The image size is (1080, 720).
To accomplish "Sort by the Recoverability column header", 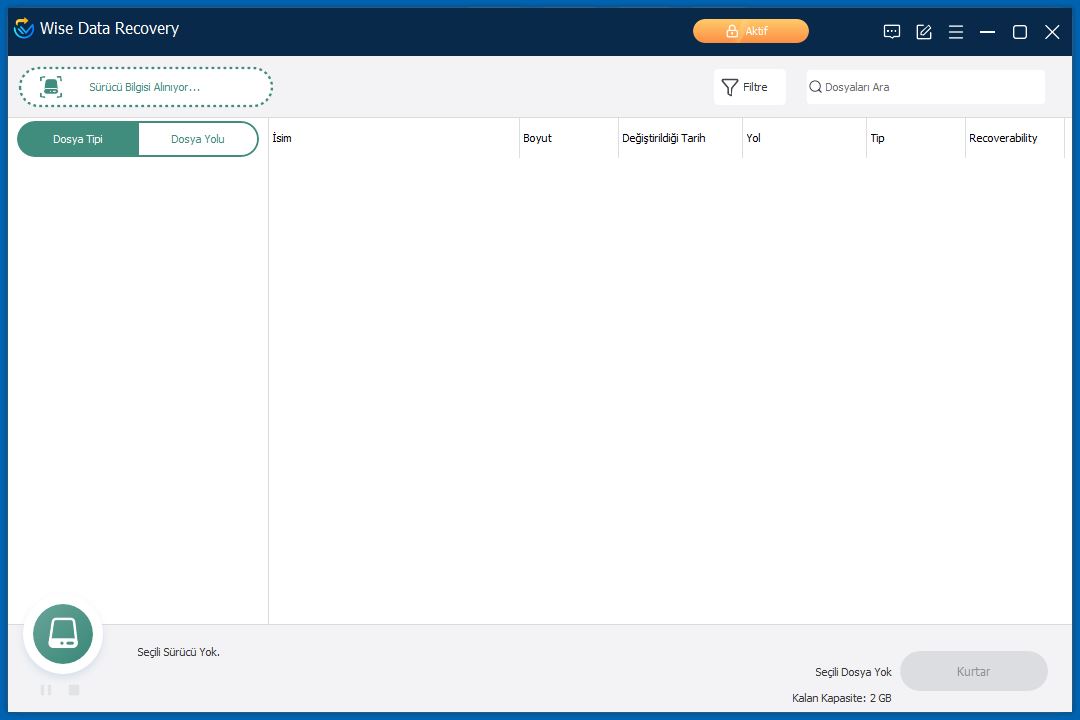I will click(1015, 138).
